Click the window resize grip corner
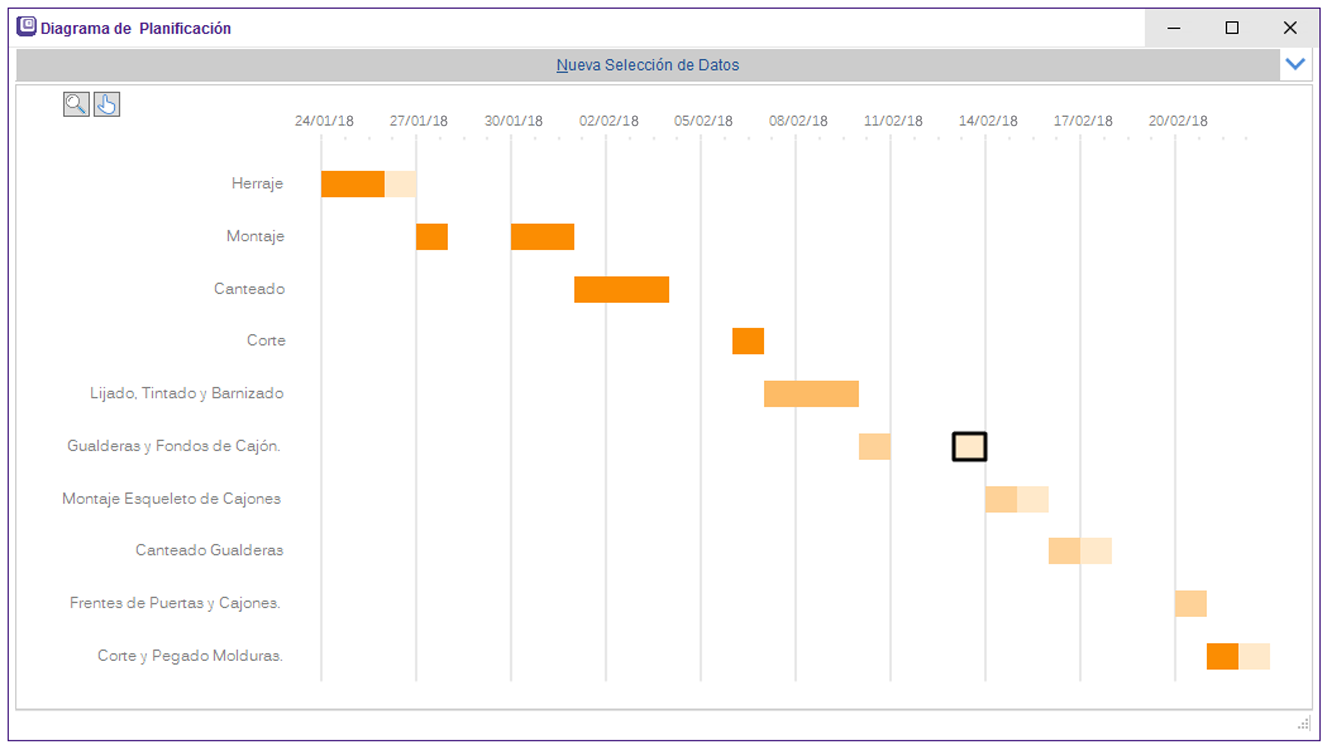The width and height of the screenshot is (1327, 745). [x=1303, y=723]
